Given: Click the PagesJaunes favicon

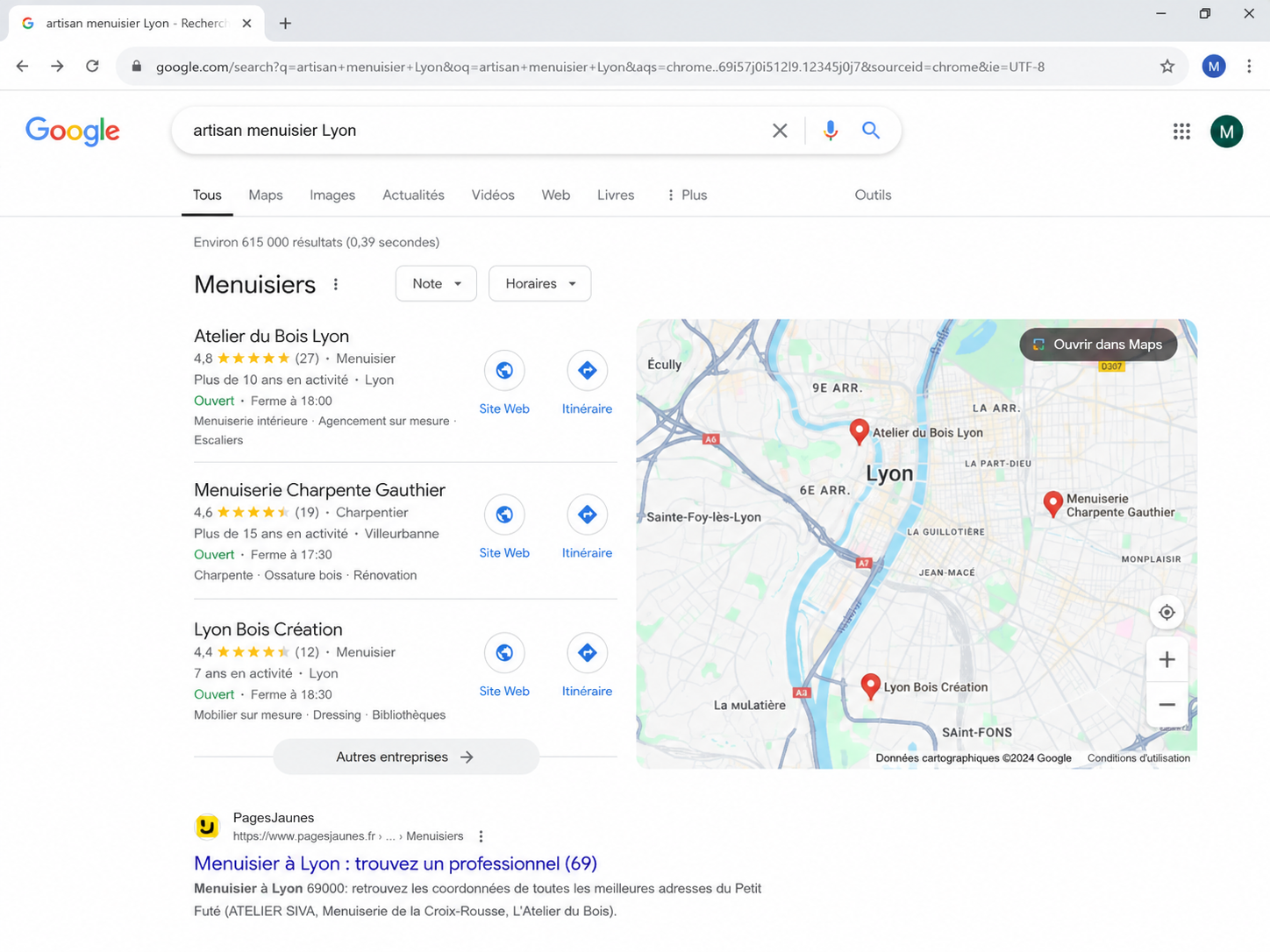Looking at the screenshot, I should click(207, 826).
